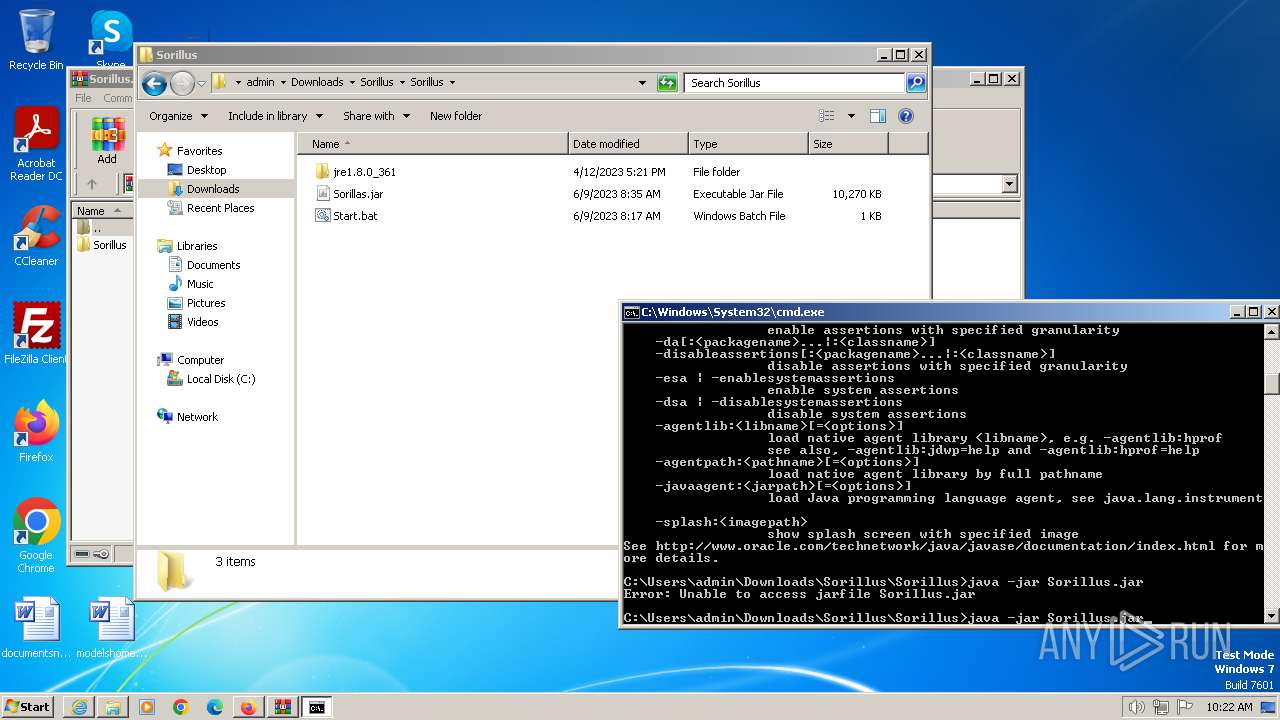This screenshot has height=720, width=1280.
Task: Click the Explorer Back navigation arrow
Action: [154, 83]
